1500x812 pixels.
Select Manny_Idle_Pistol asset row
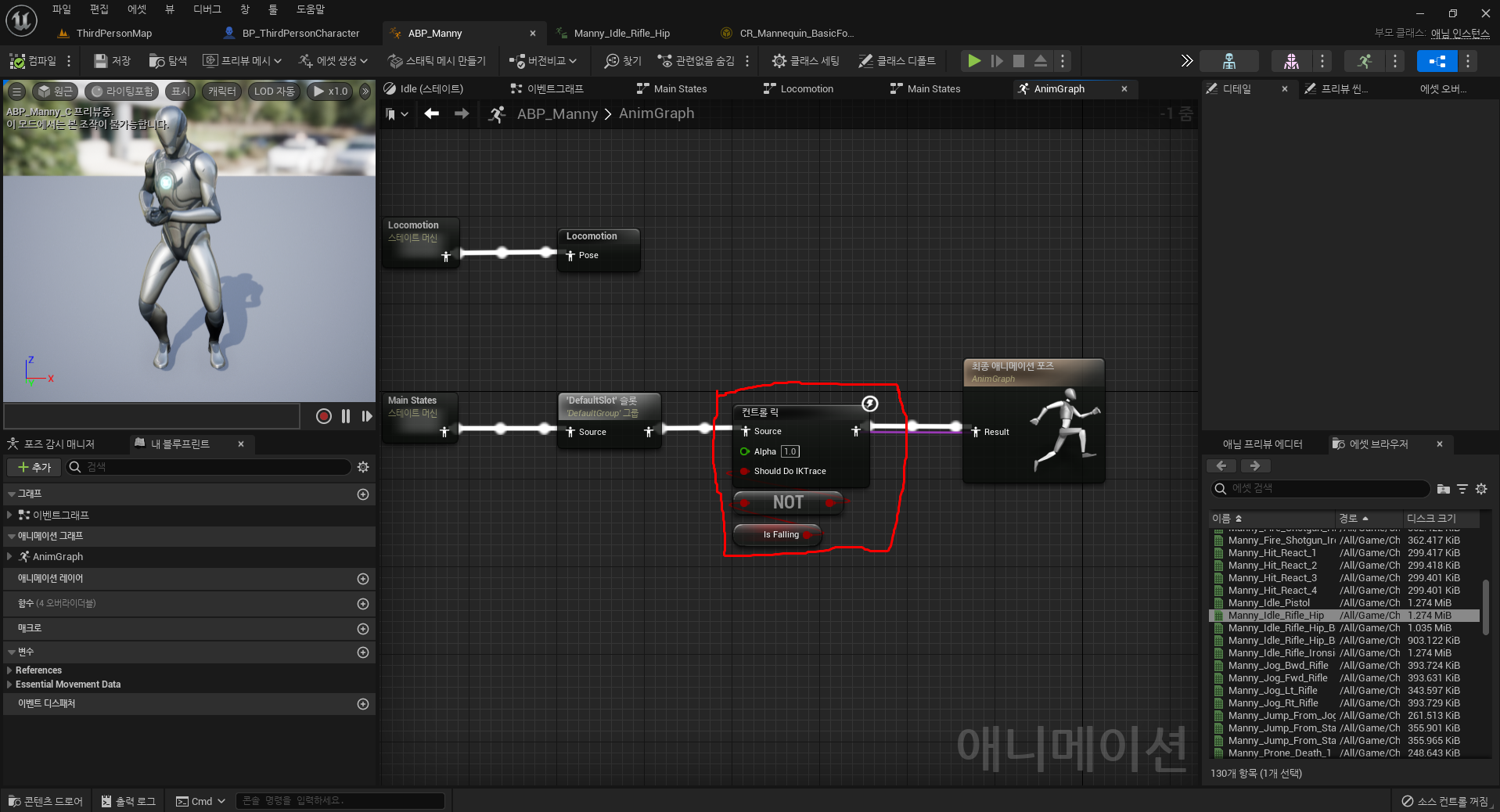coord(1344,603)
